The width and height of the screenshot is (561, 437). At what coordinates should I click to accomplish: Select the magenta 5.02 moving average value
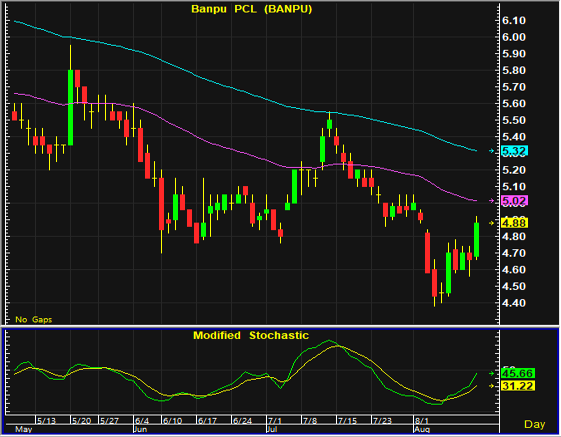pos(514,201)
